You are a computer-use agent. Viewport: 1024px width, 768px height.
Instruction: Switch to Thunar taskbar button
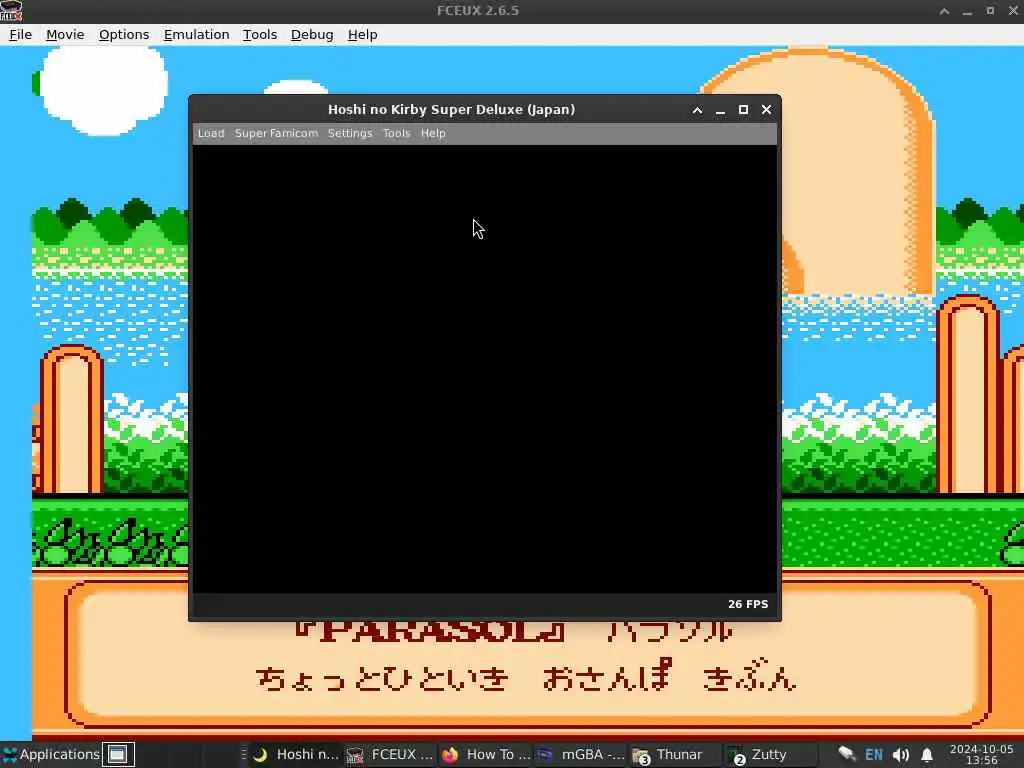click(x=675, y=754)
